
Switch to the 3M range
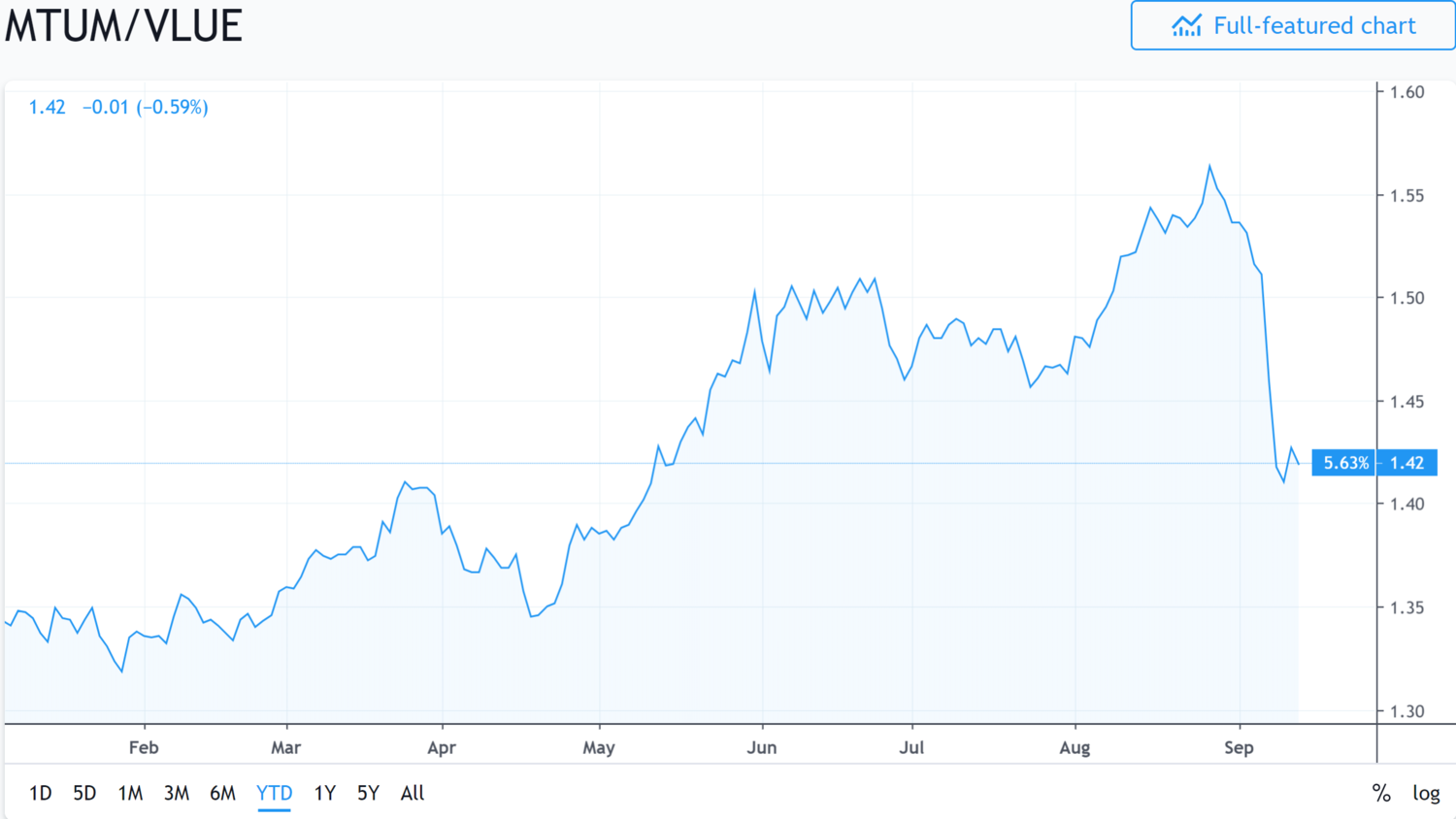(176, 793)
